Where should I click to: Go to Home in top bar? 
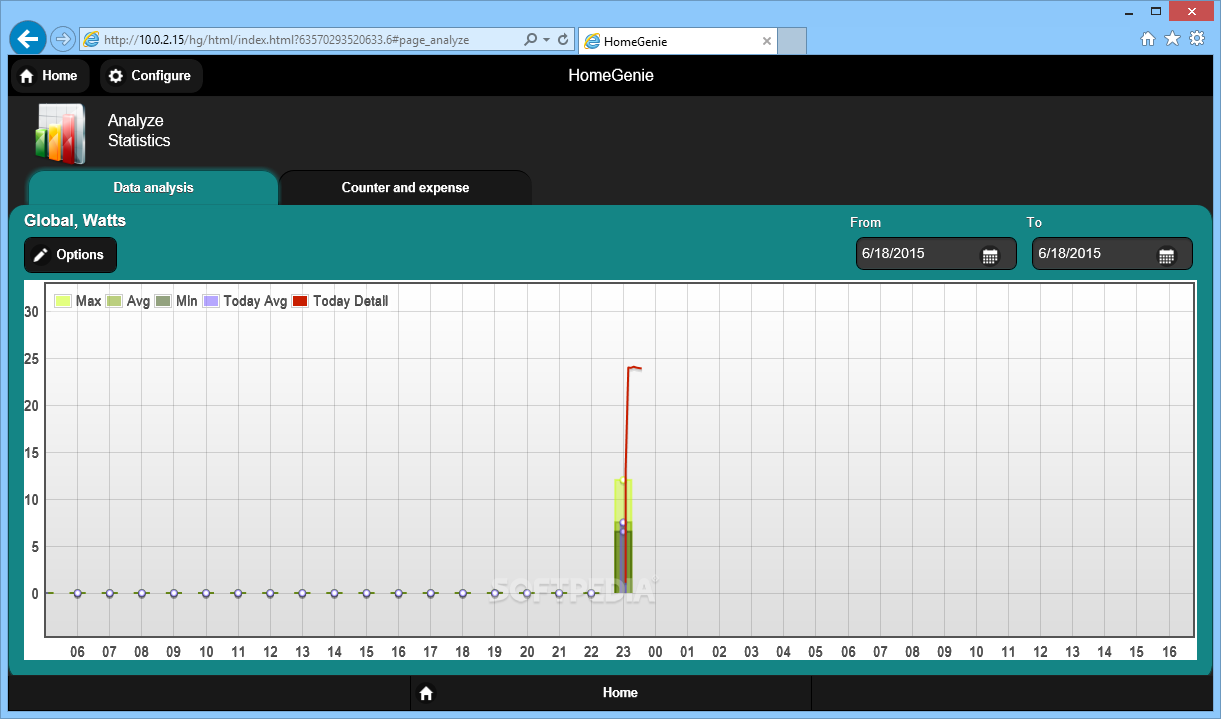pos(49,76)
